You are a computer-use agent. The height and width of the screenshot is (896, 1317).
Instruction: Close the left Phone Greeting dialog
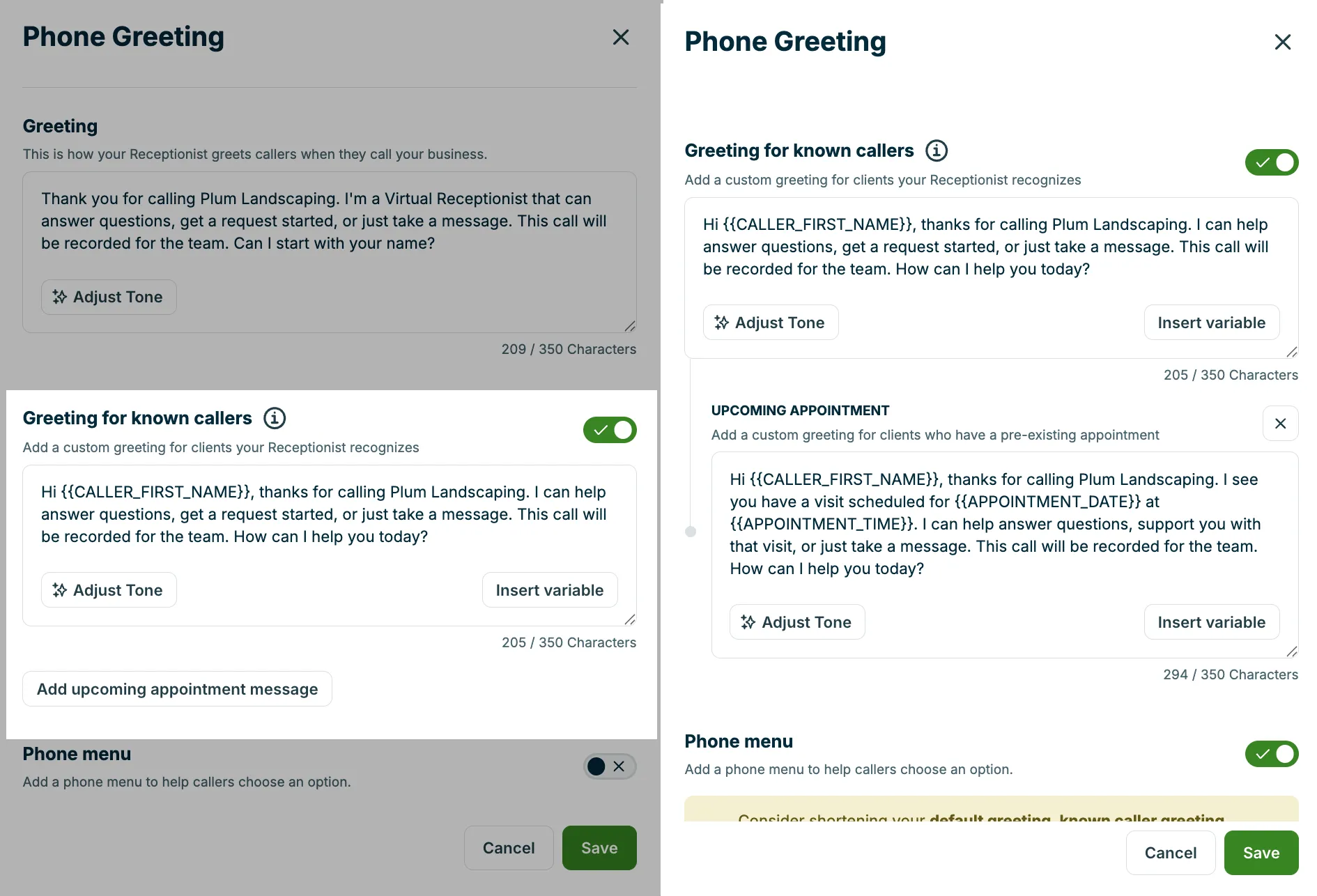(x=621, y=37)
